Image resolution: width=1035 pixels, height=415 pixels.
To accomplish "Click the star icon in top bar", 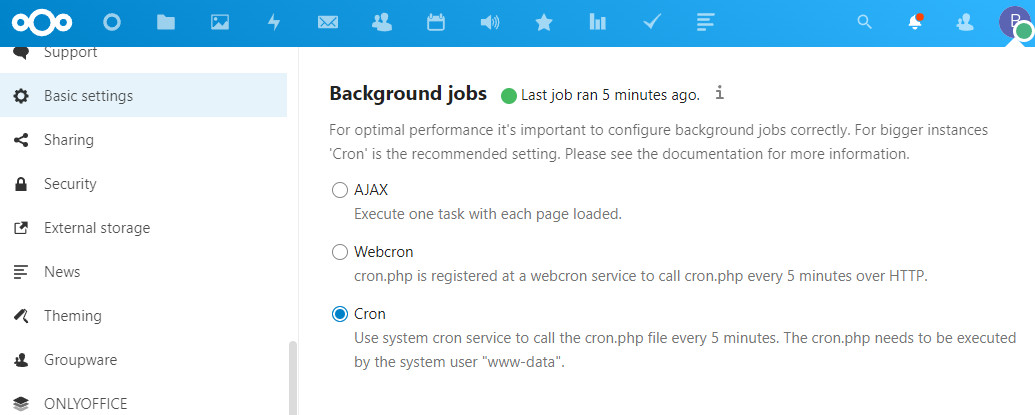I will pos(543,22).
